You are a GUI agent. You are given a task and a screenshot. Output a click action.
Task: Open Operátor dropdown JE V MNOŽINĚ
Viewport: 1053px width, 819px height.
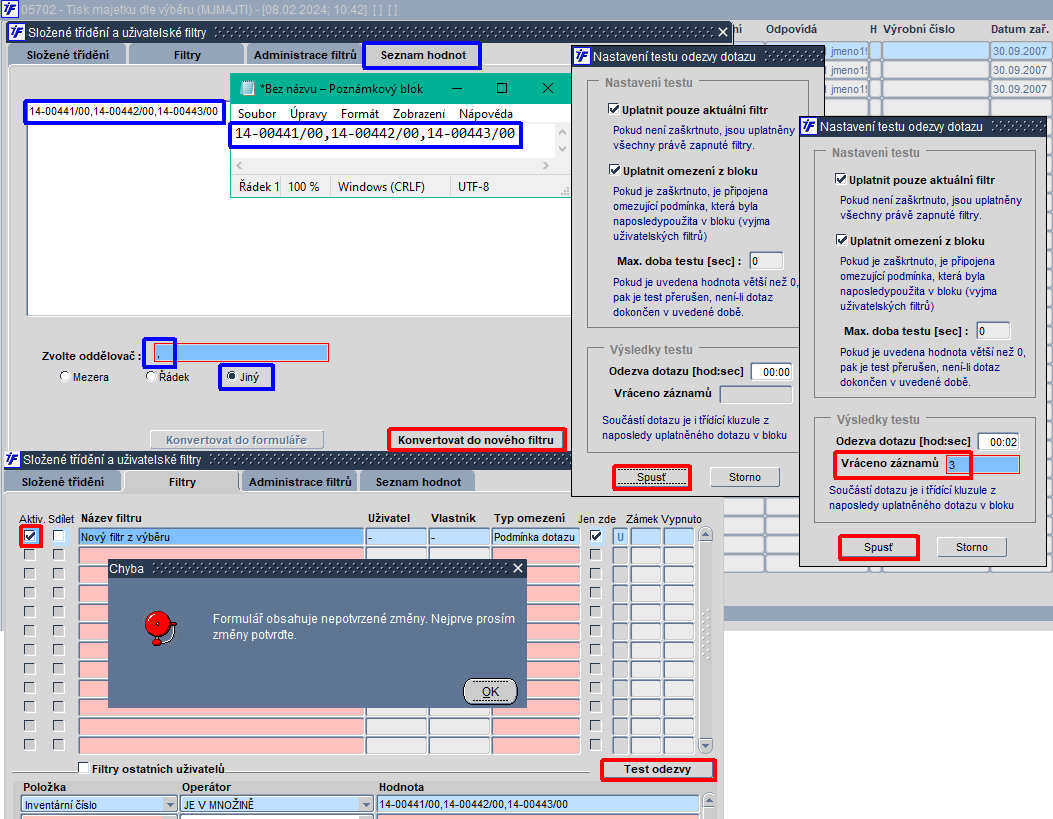point(366,804)
